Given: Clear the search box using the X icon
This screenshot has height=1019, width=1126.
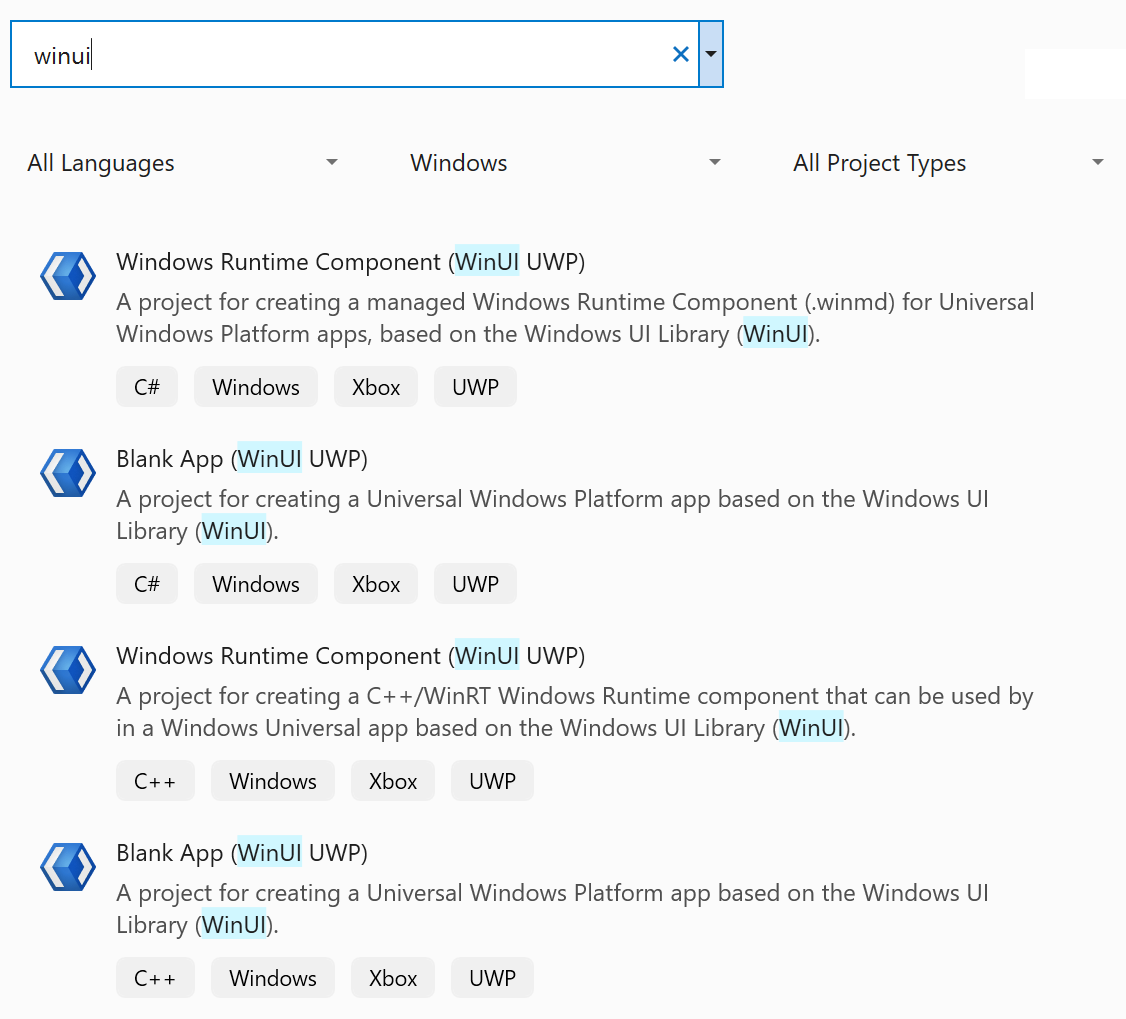Looking at the screenshot, I should [x=681, y=54].
